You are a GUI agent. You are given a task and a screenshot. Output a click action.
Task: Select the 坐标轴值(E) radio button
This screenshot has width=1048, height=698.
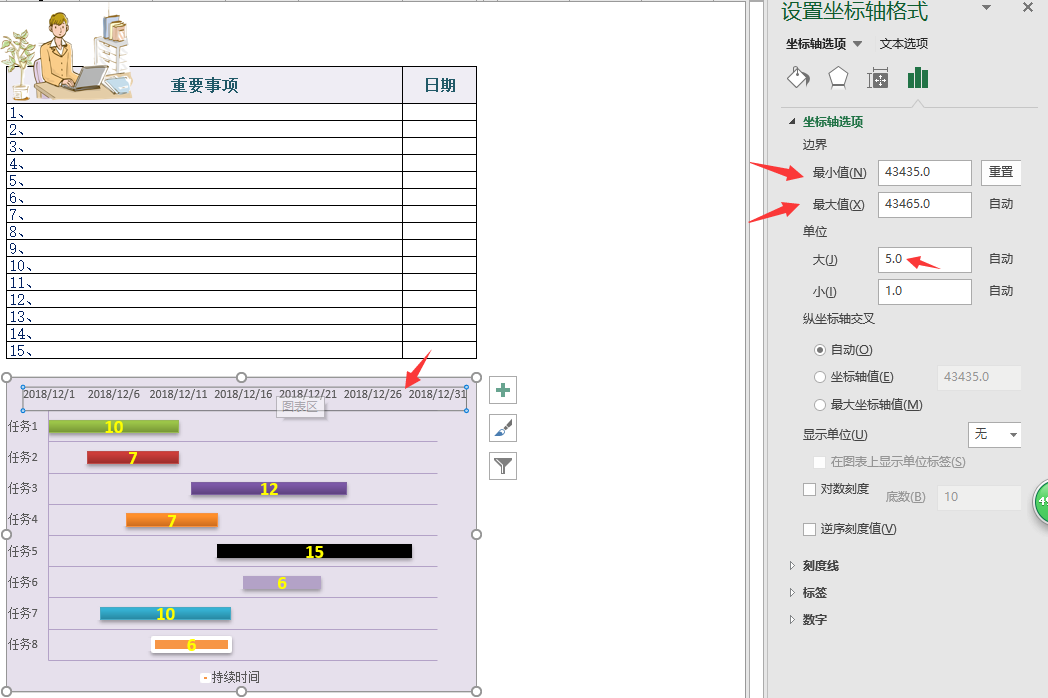[820, 377]
